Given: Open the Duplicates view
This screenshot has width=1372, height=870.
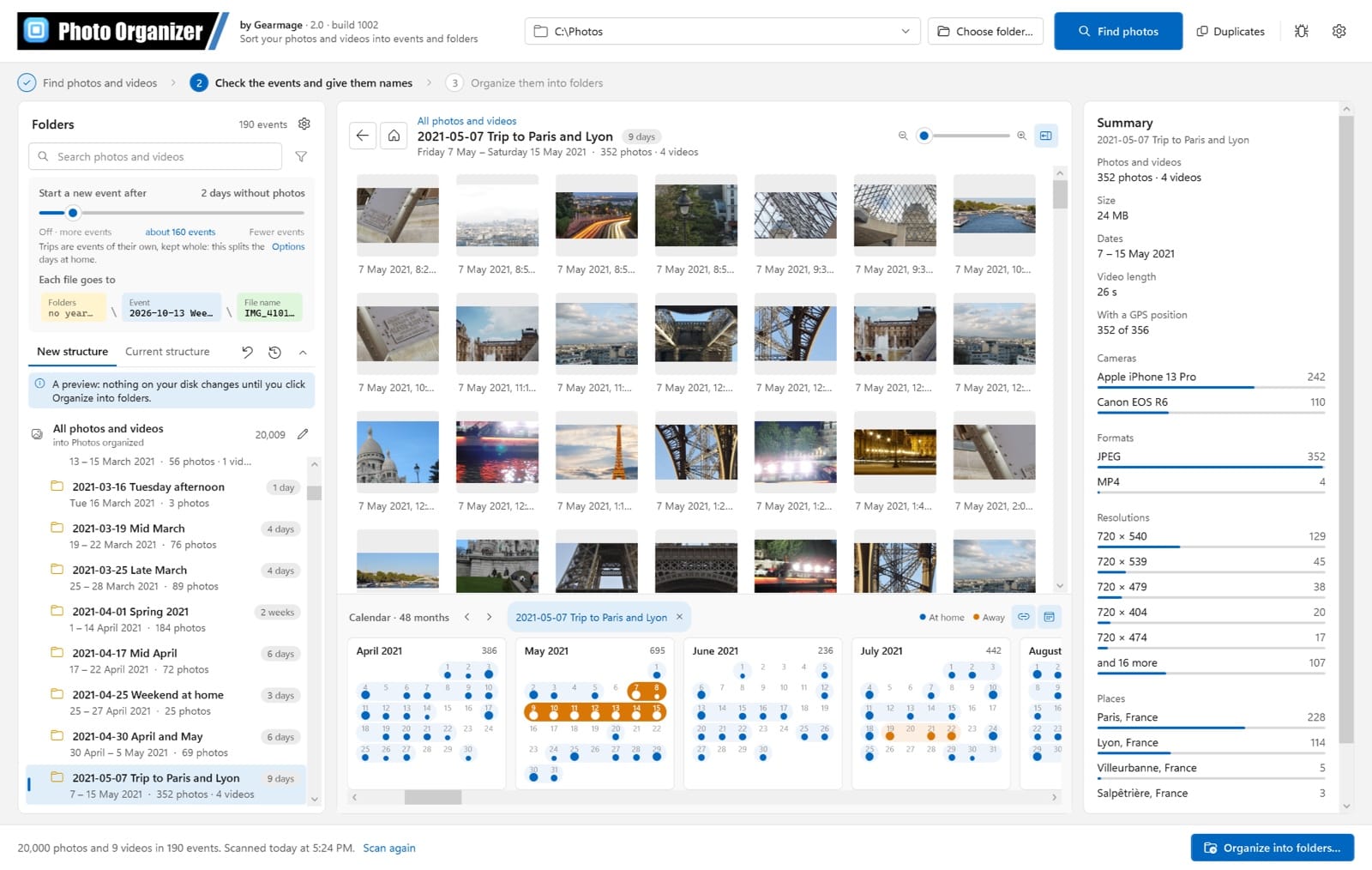Looking at the screenshot, I should (x=1231, y=31).
